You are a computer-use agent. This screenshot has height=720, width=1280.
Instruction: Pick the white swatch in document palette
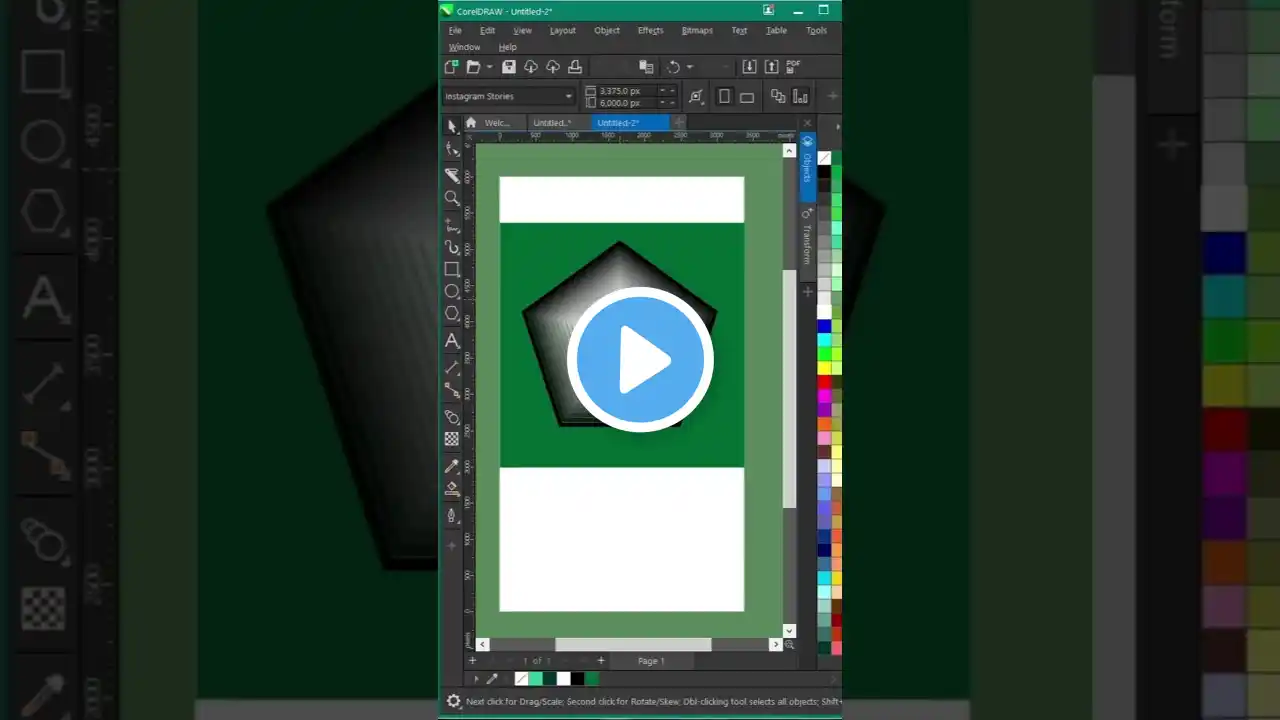coord(563,679)
